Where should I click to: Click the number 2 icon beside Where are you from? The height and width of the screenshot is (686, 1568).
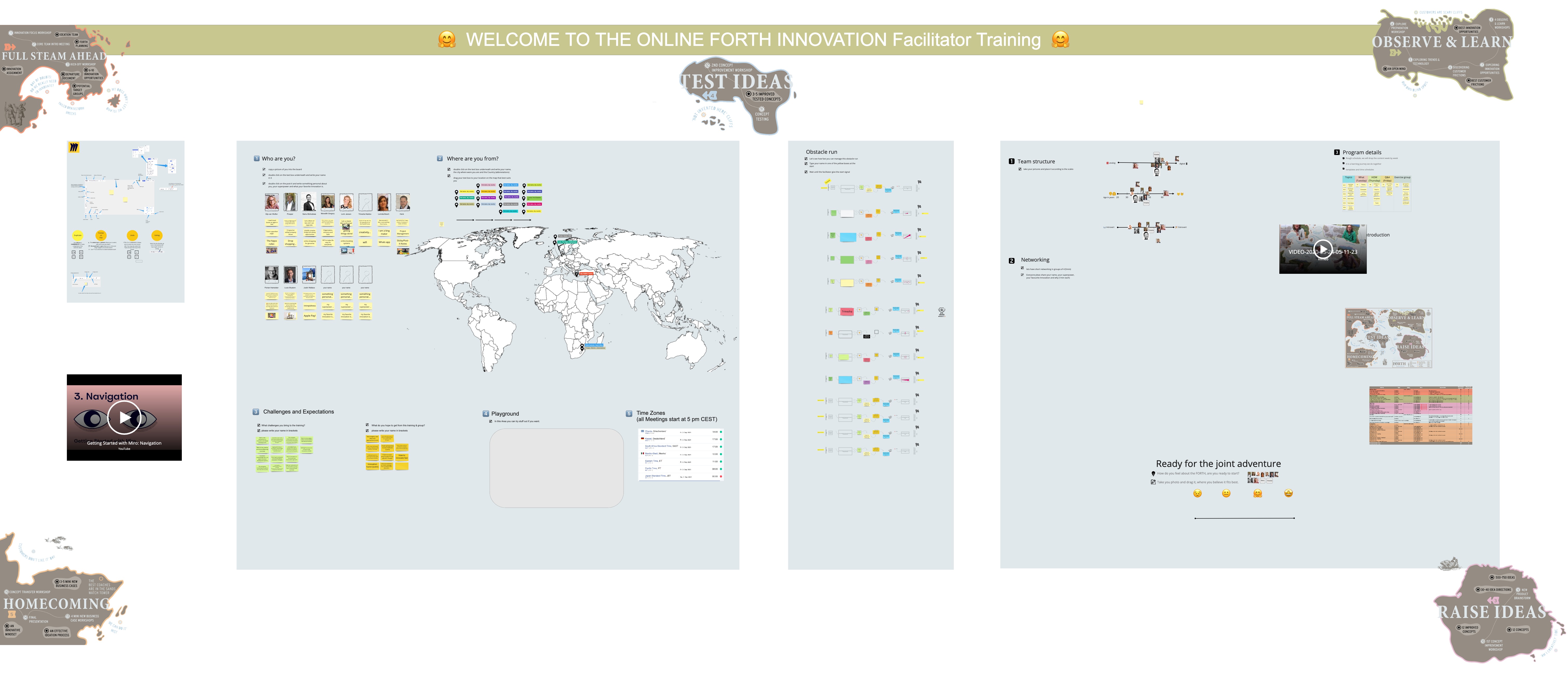pyautogui.click(x=440, y=158)
